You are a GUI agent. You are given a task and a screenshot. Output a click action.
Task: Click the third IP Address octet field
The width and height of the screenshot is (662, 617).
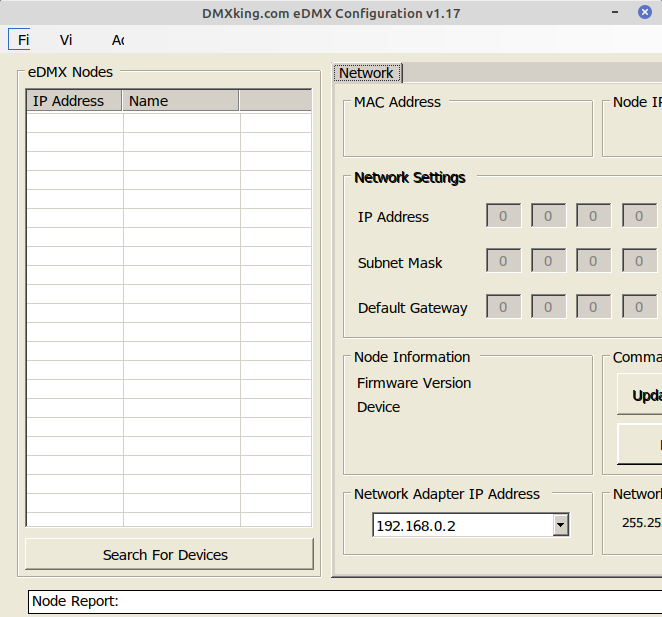tap(594, 215)
